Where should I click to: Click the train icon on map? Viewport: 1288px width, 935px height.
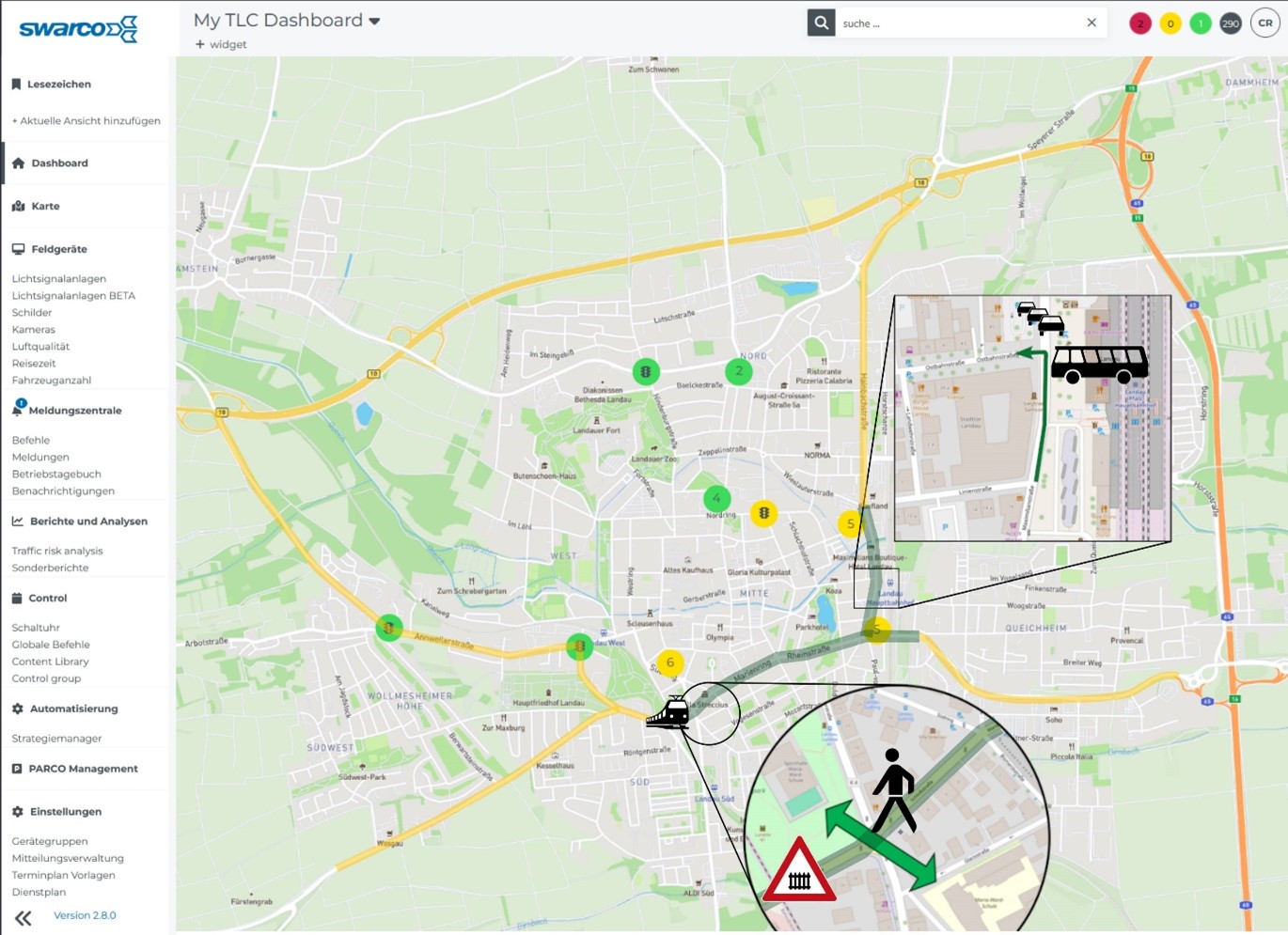[668, 713]
